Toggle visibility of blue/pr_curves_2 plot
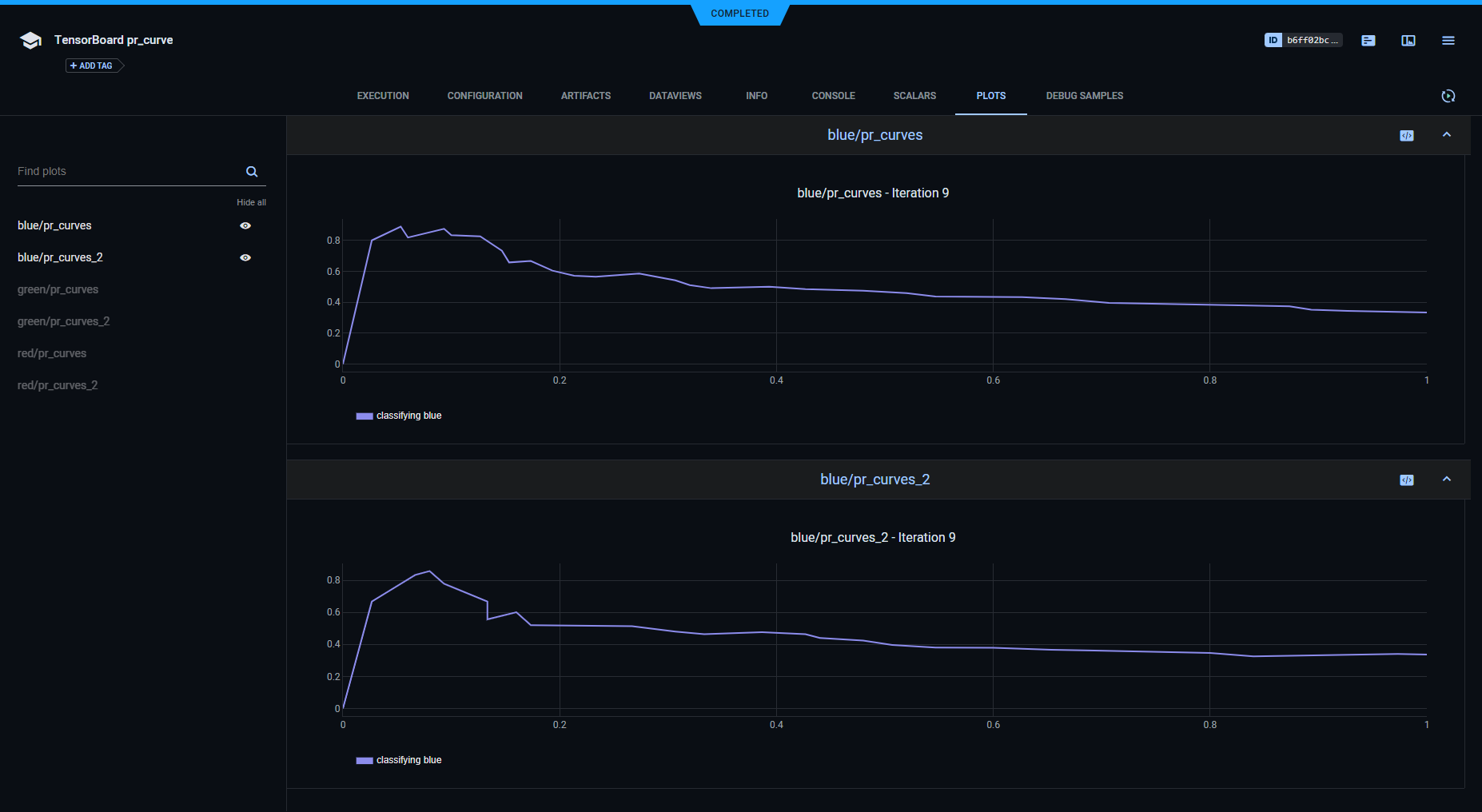Image resolution: width=1482 pixels, height=812 pixels. [245, 258]
